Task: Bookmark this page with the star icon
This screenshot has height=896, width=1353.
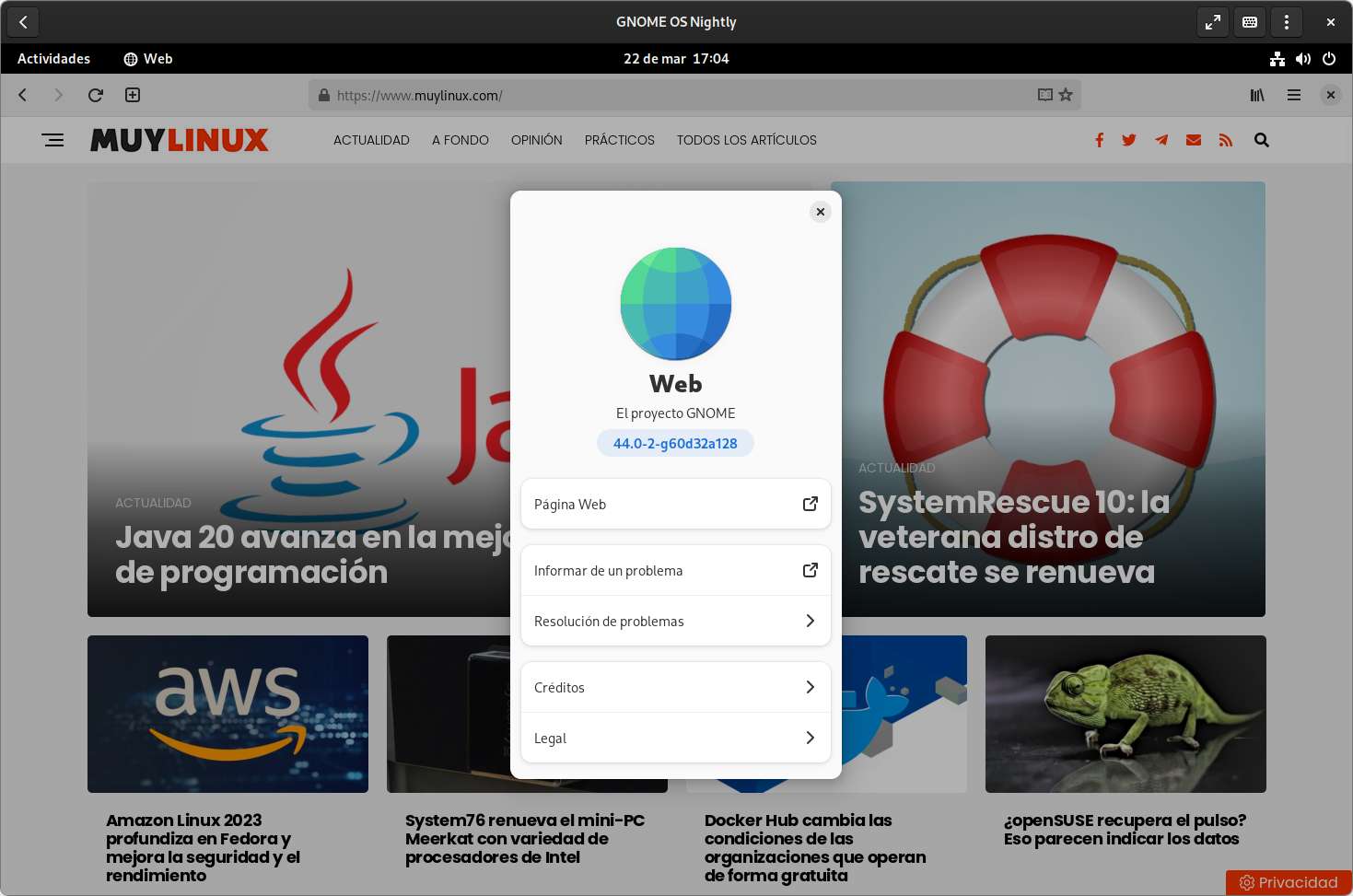Action: 1066,95
